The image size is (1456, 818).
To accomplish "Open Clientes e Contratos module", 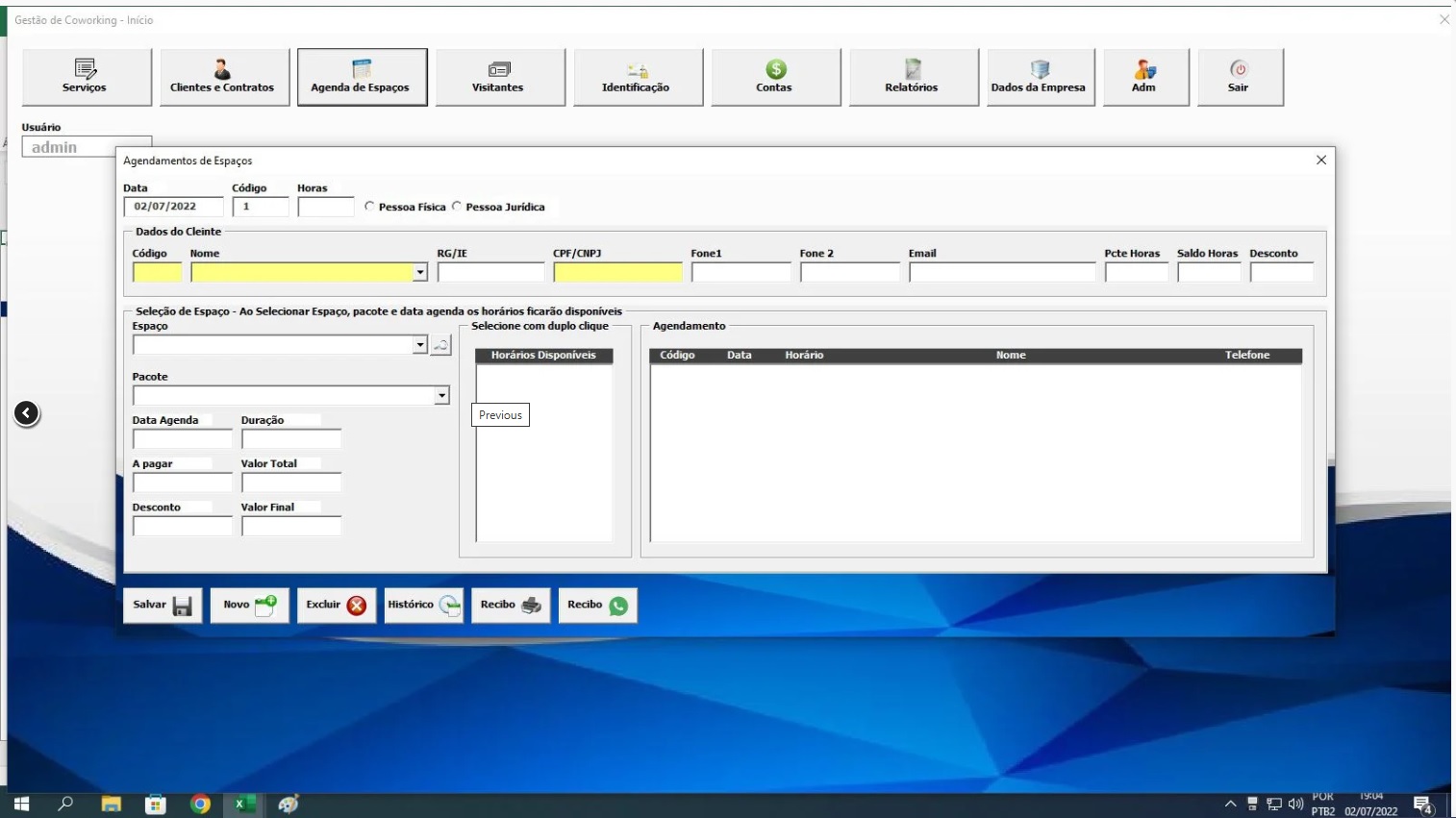I will coord(224,77).
